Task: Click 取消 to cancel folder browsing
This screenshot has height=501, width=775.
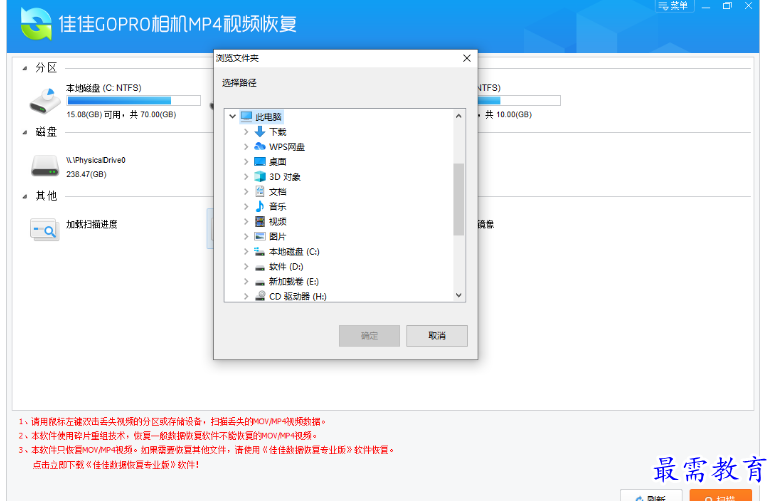Action: click(x=436, y=335)
